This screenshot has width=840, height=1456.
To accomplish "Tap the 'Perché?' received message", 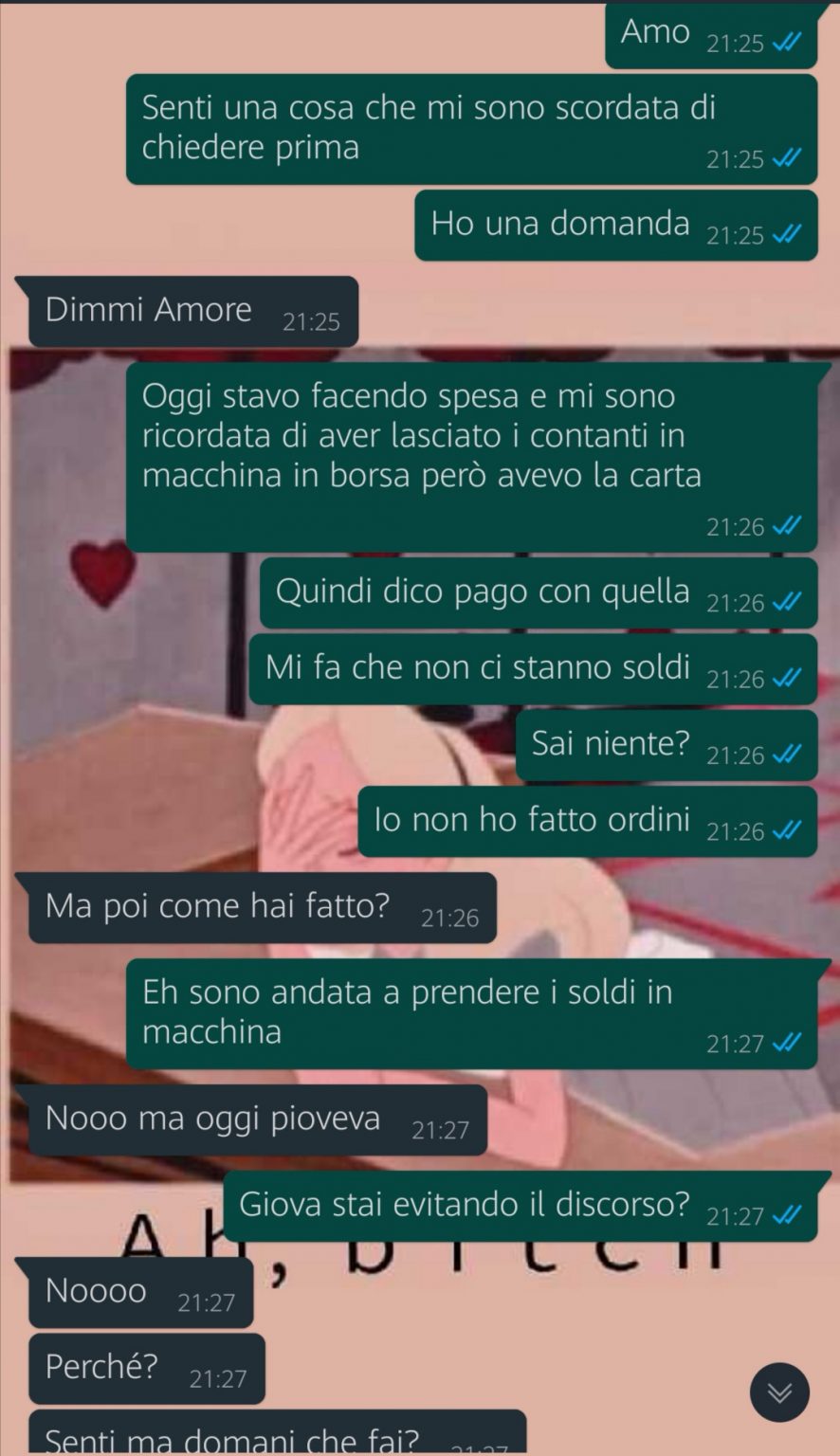I will pyautogui.click(x=147, y=1369).
